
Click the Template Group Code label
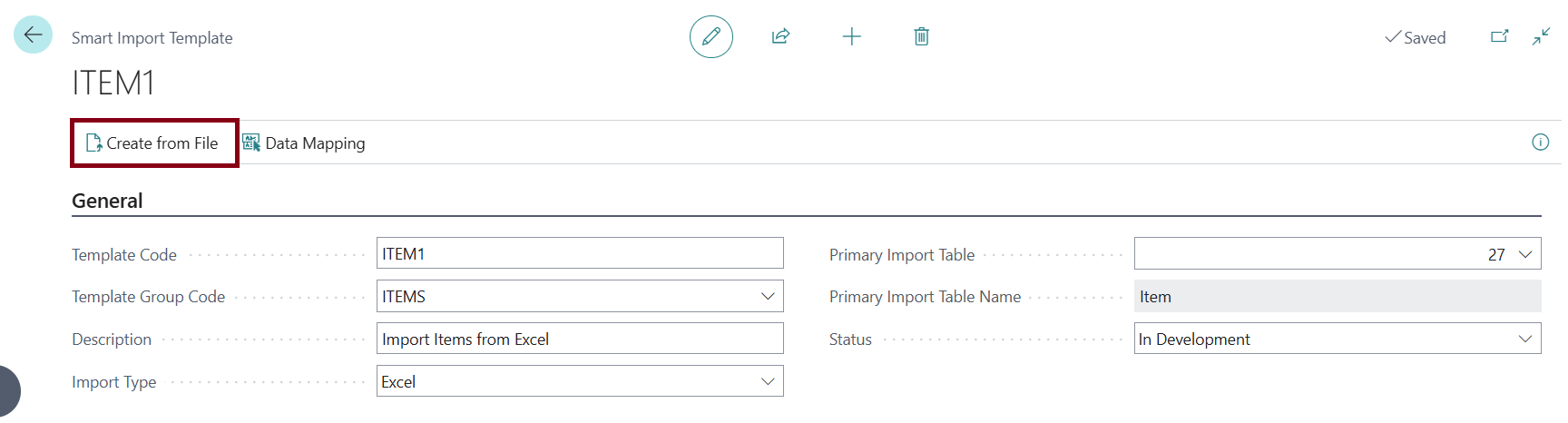click(x=149, y=297)
